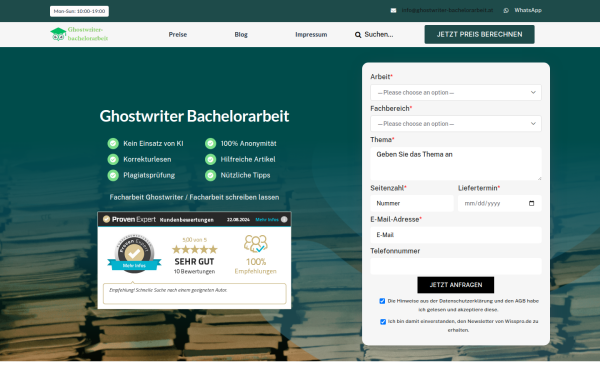Image resolution: width=600 pixels, height=375 pixels.
Task: Open the Blog menu item
Action: point(241,34)
